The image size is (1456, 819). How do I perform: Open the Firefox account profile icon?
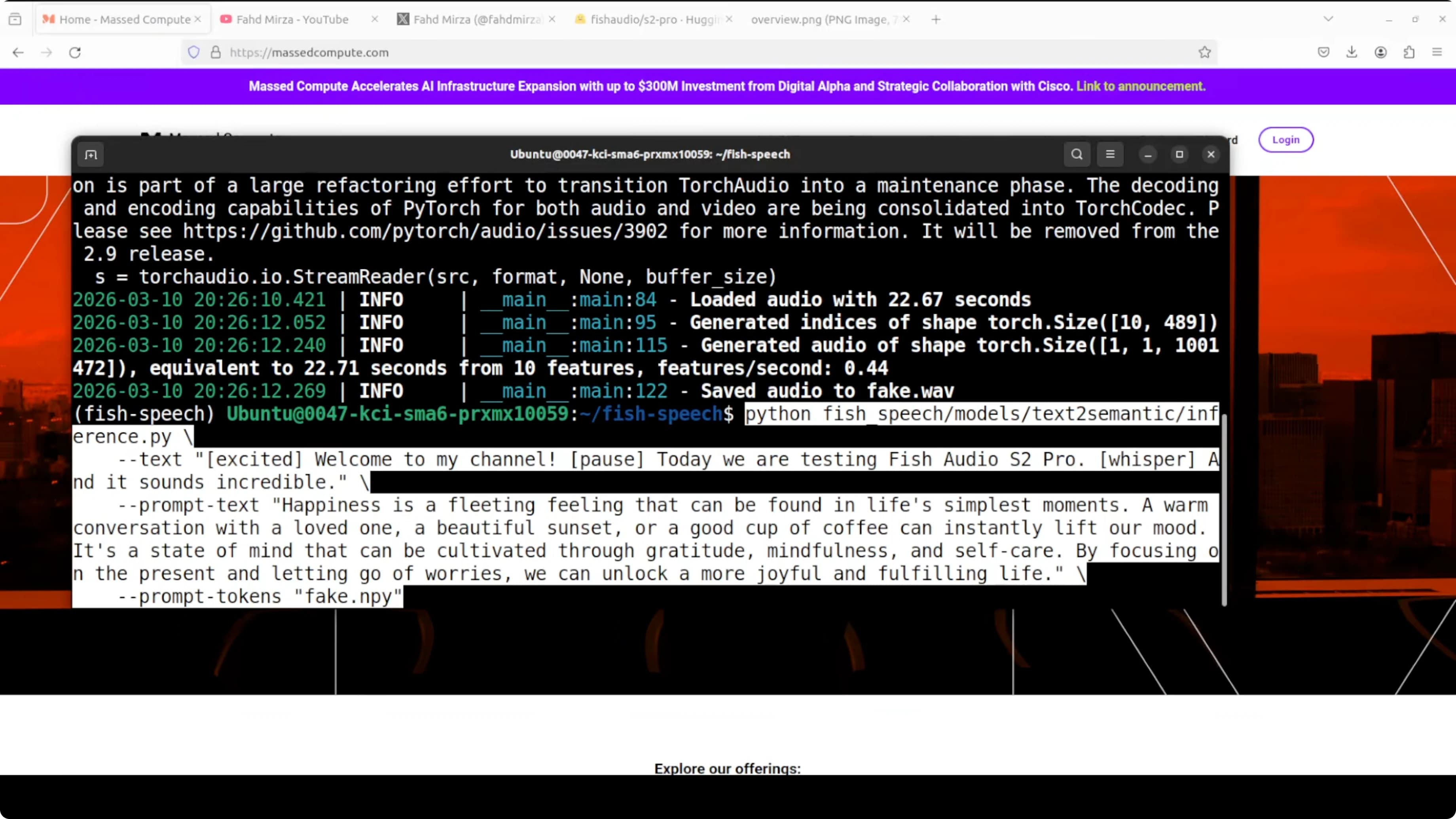tap(1380, 52)
